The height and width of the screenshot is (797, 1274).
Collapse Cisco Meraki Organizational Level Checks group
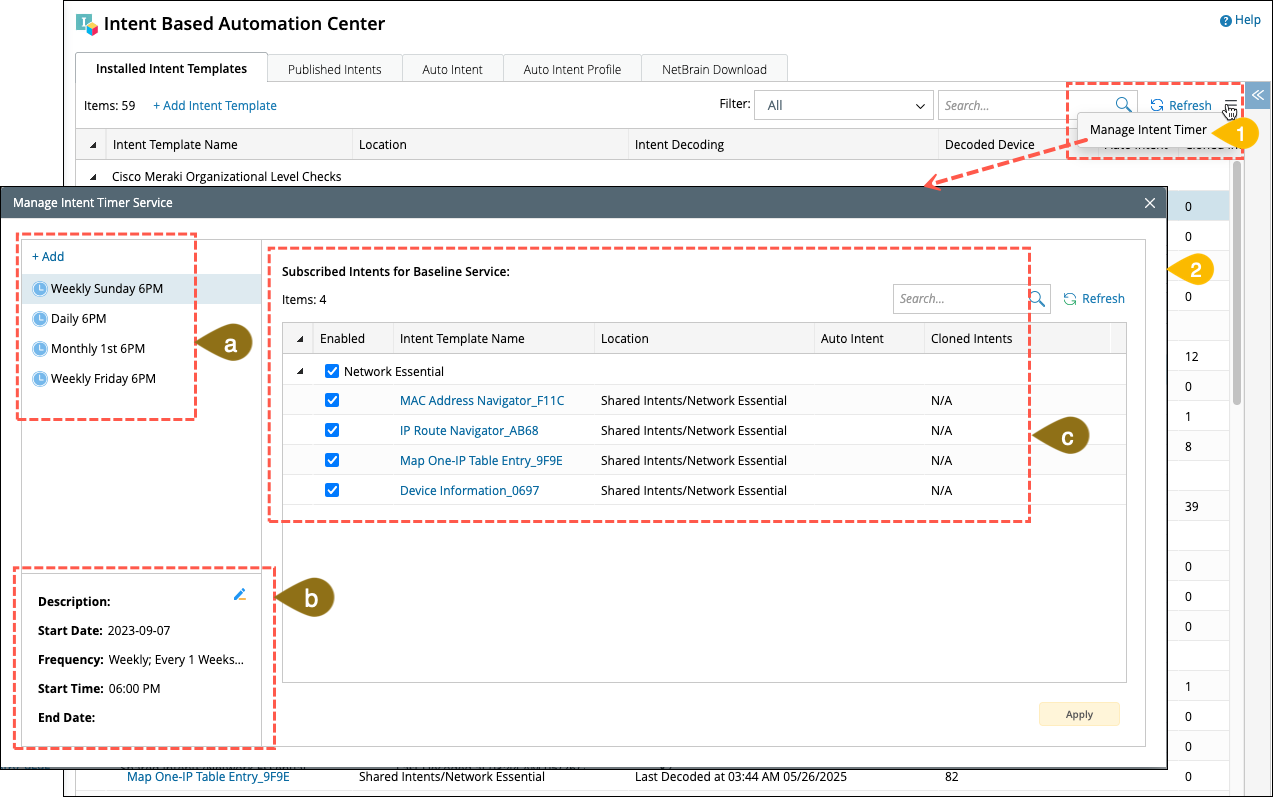click(x=93, y=177)
